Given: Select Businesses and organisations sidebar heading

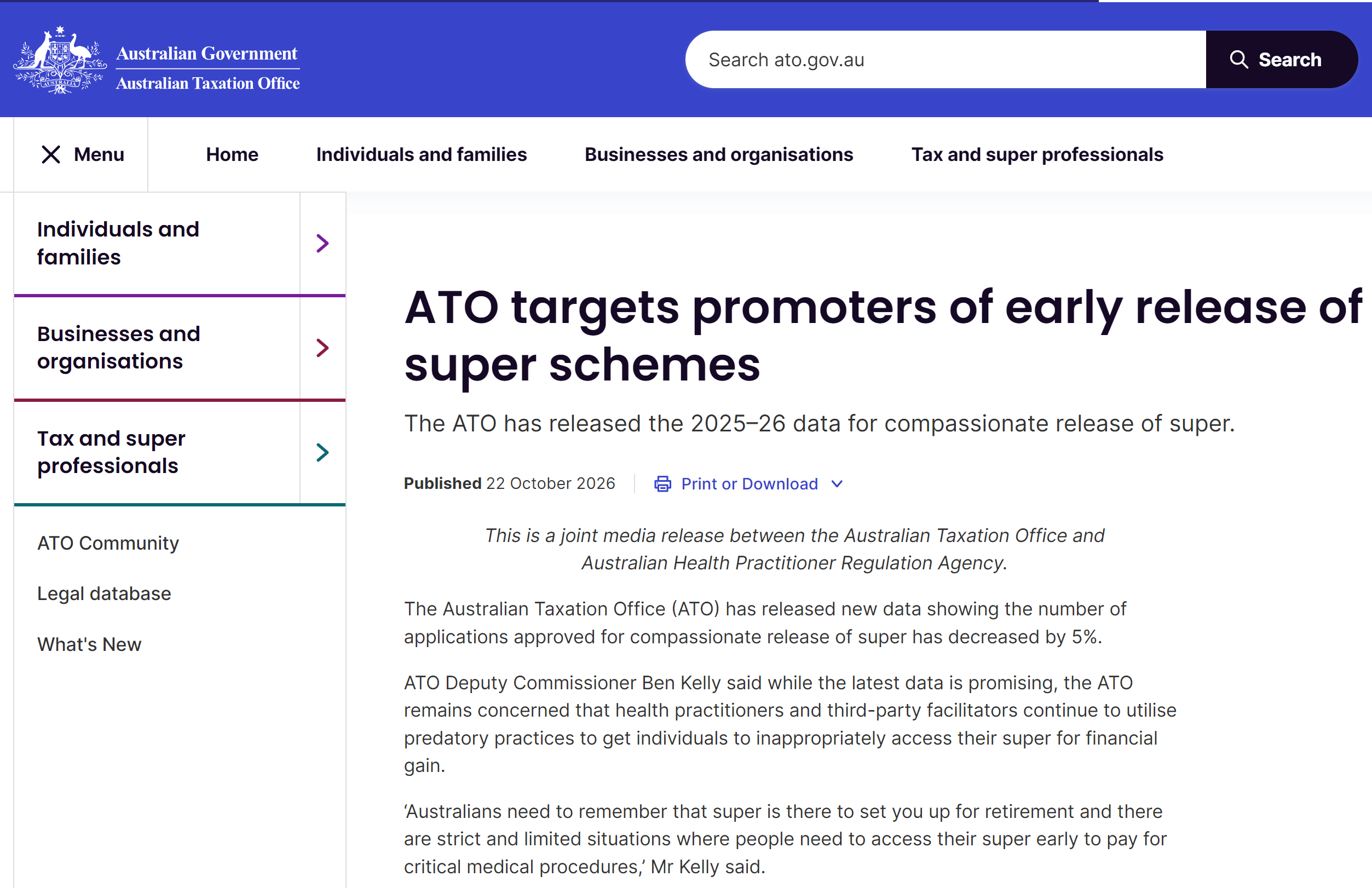Looking at the screenshot, I should 119,348.
